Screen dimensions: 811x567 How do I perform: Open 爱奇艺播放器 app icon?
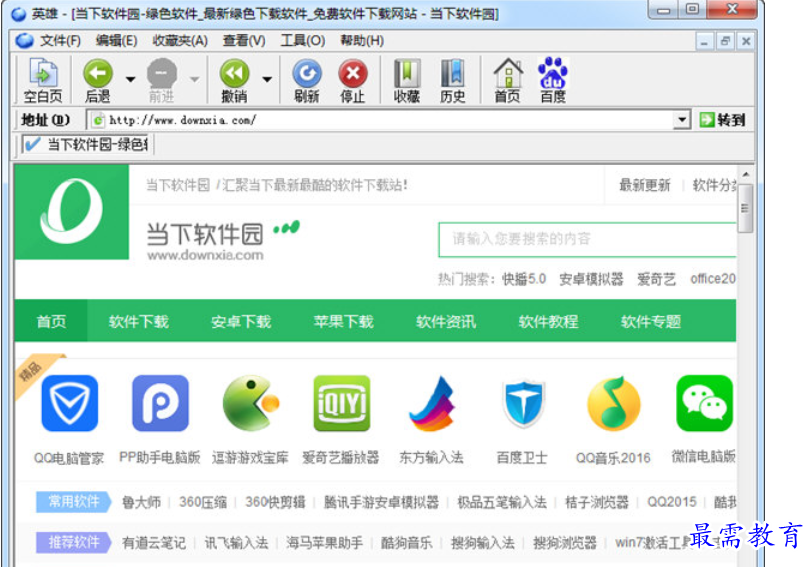coord(342,403)
